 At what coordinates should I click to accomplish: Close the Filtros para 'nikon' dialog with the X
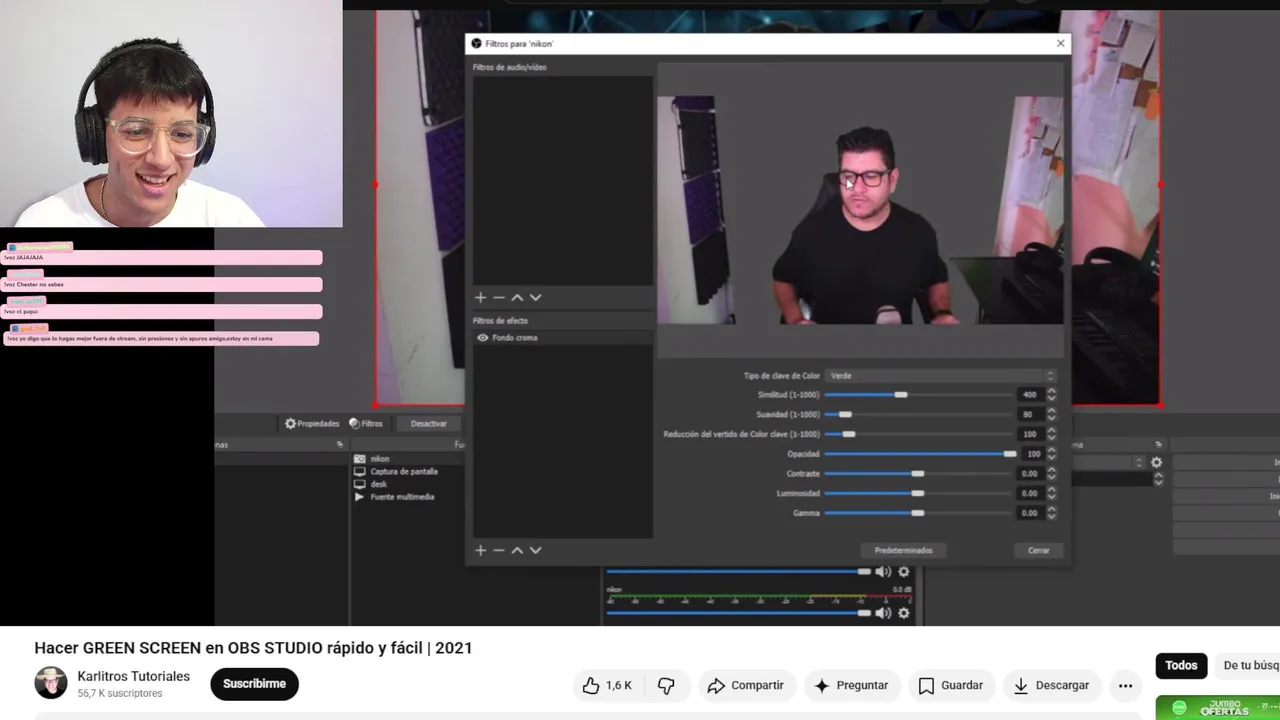(x=1060, y=43)
